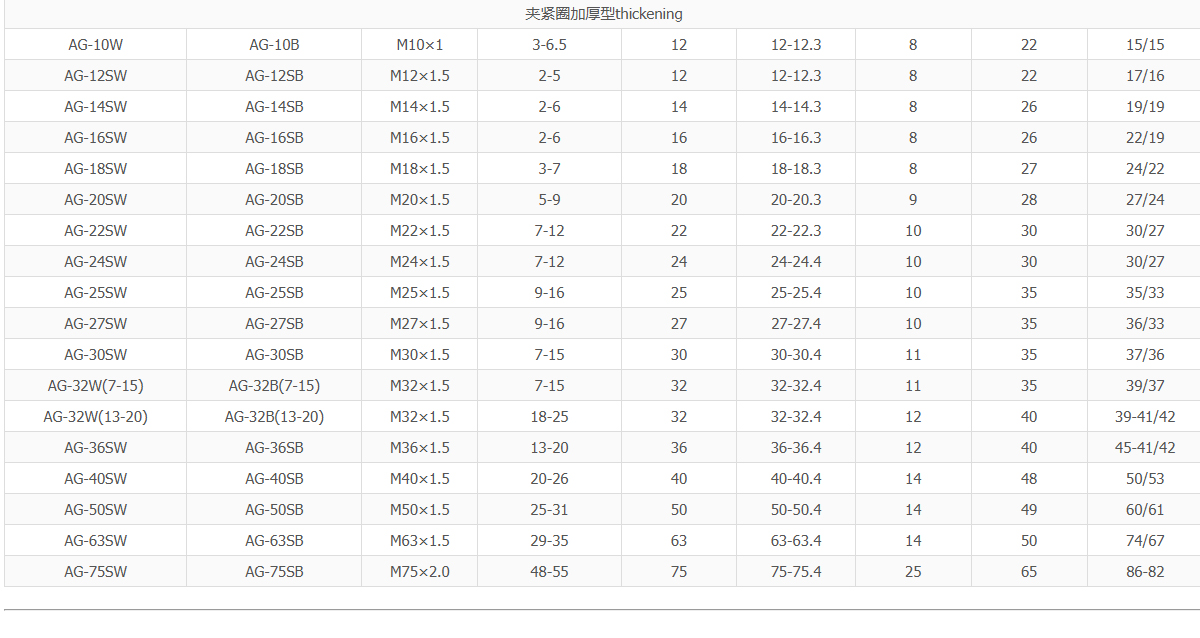Screen dimensions: 1200x638
Task: Select the 3-6.5 range cell
Action: pyautogui.click(x=549, y=45)
